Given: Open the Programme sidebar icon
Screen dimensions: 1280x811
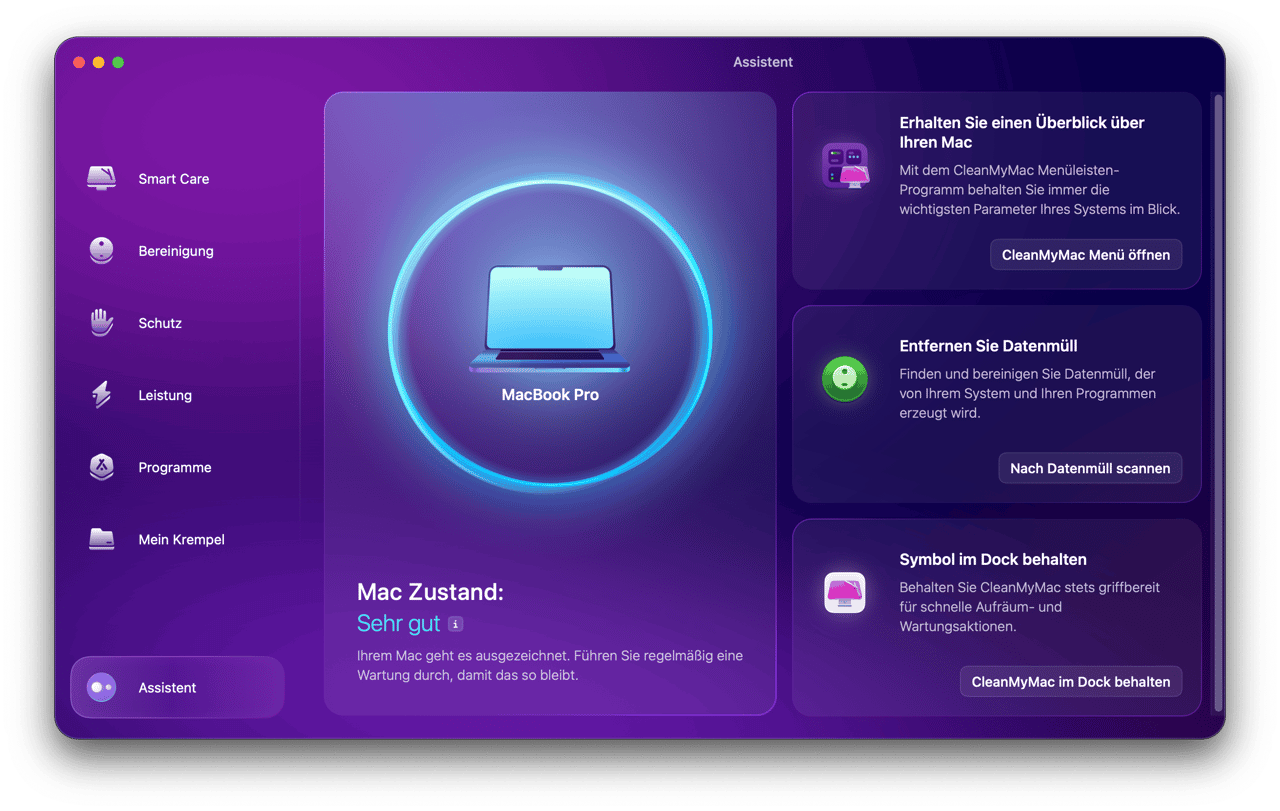Looking at the screenshot, I should 102,467.
